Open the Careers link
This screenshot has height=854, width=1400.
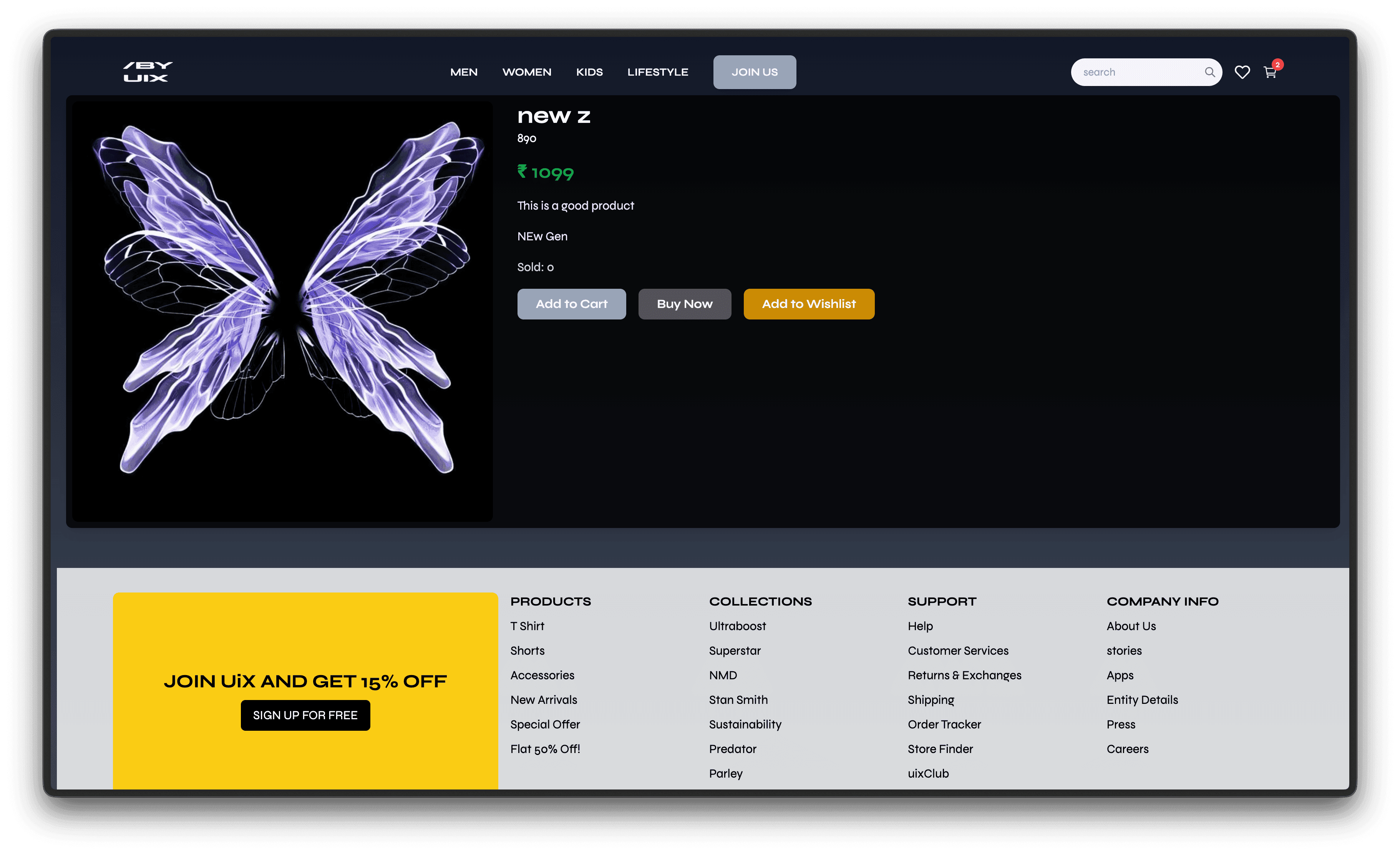pos(1127,749)
